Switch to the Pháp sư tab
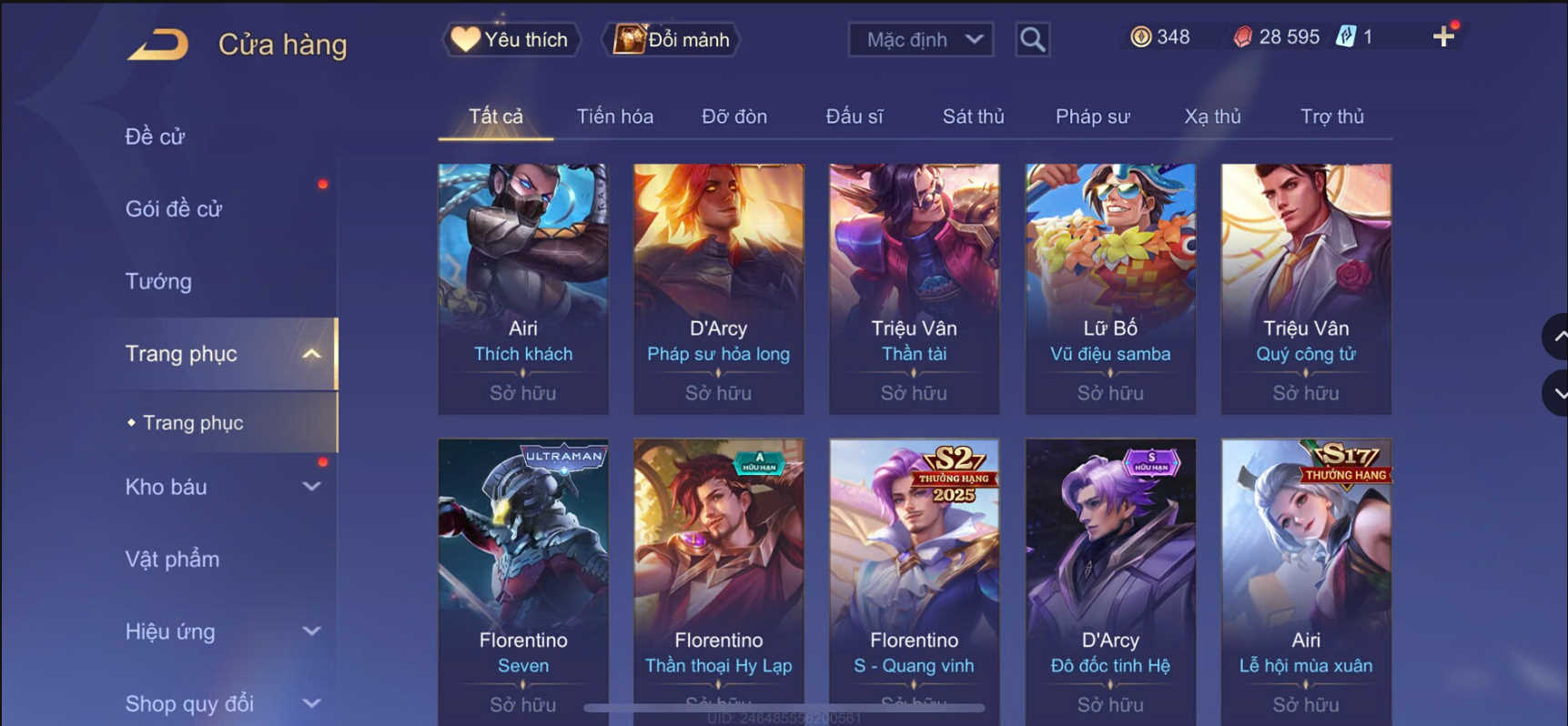1568x726 pixels. pos(1092,116)
